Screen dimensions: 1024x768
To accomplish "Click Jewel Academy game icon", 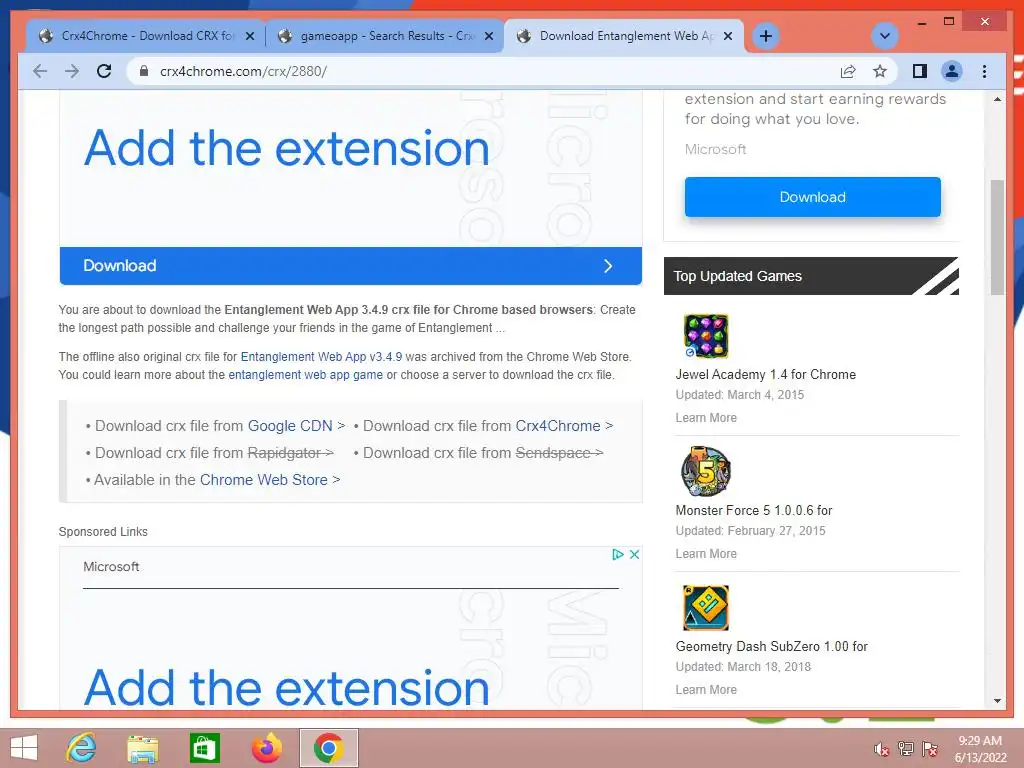I will pos(705,336).
